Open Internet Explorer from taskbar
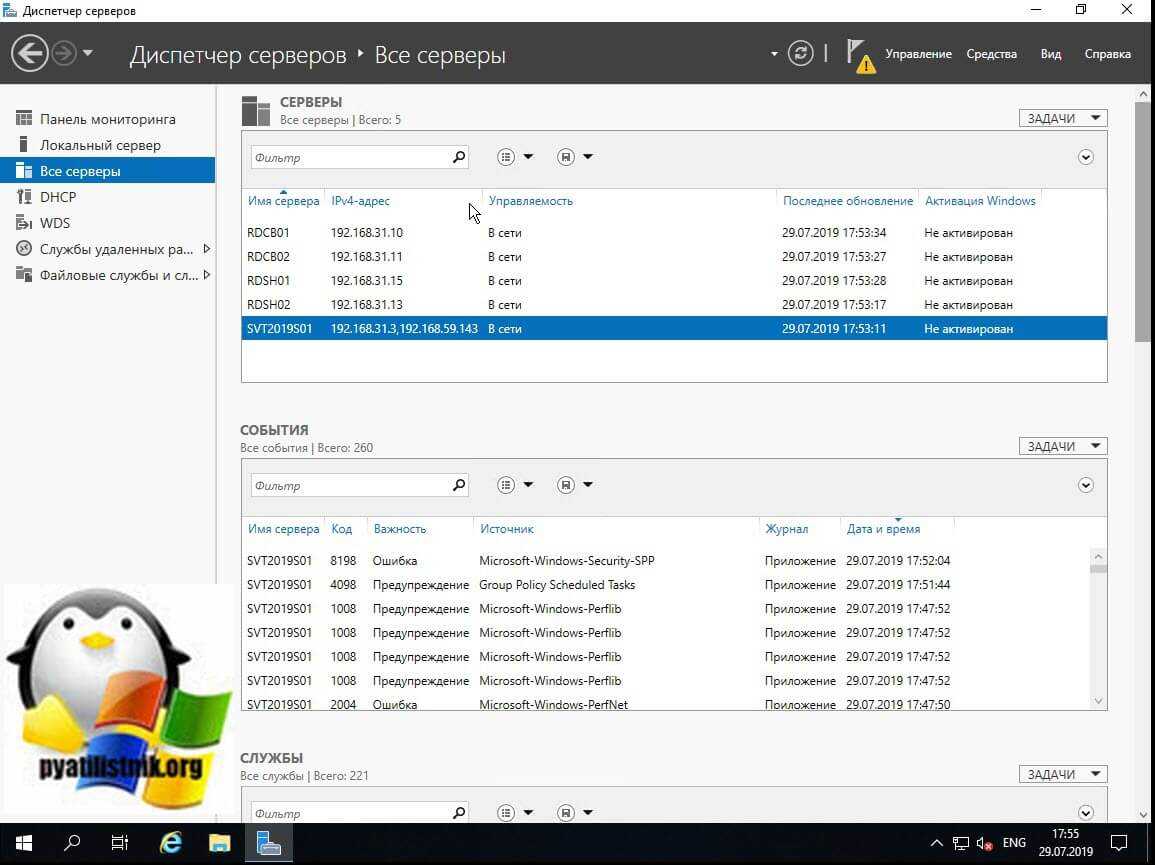 click(171, 843)
